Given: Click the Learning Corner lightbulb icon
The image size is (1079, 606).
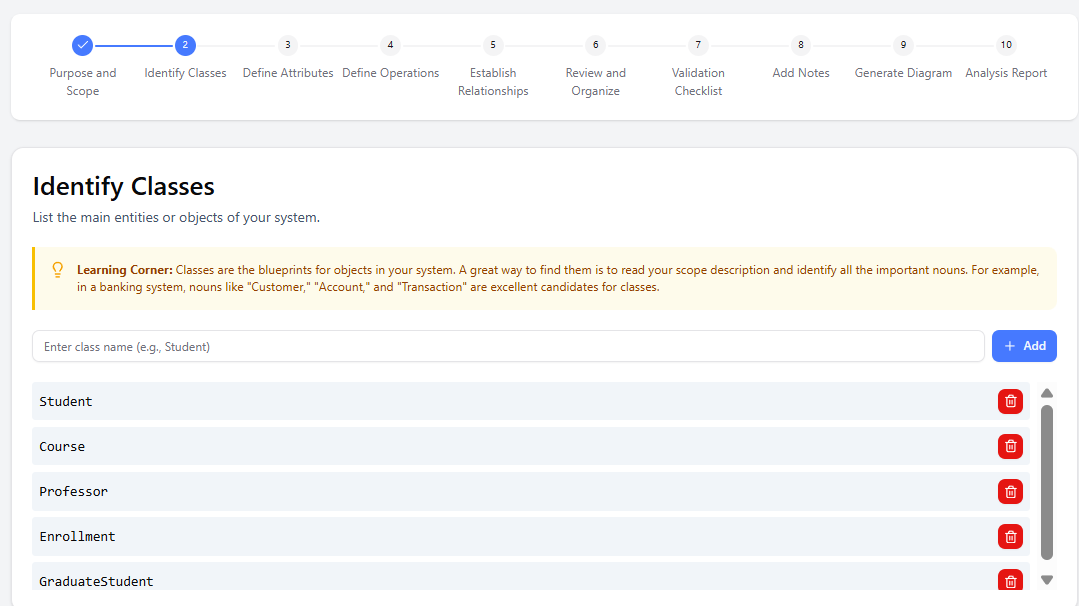Looking at the screenshot, I should coord(58,270).
